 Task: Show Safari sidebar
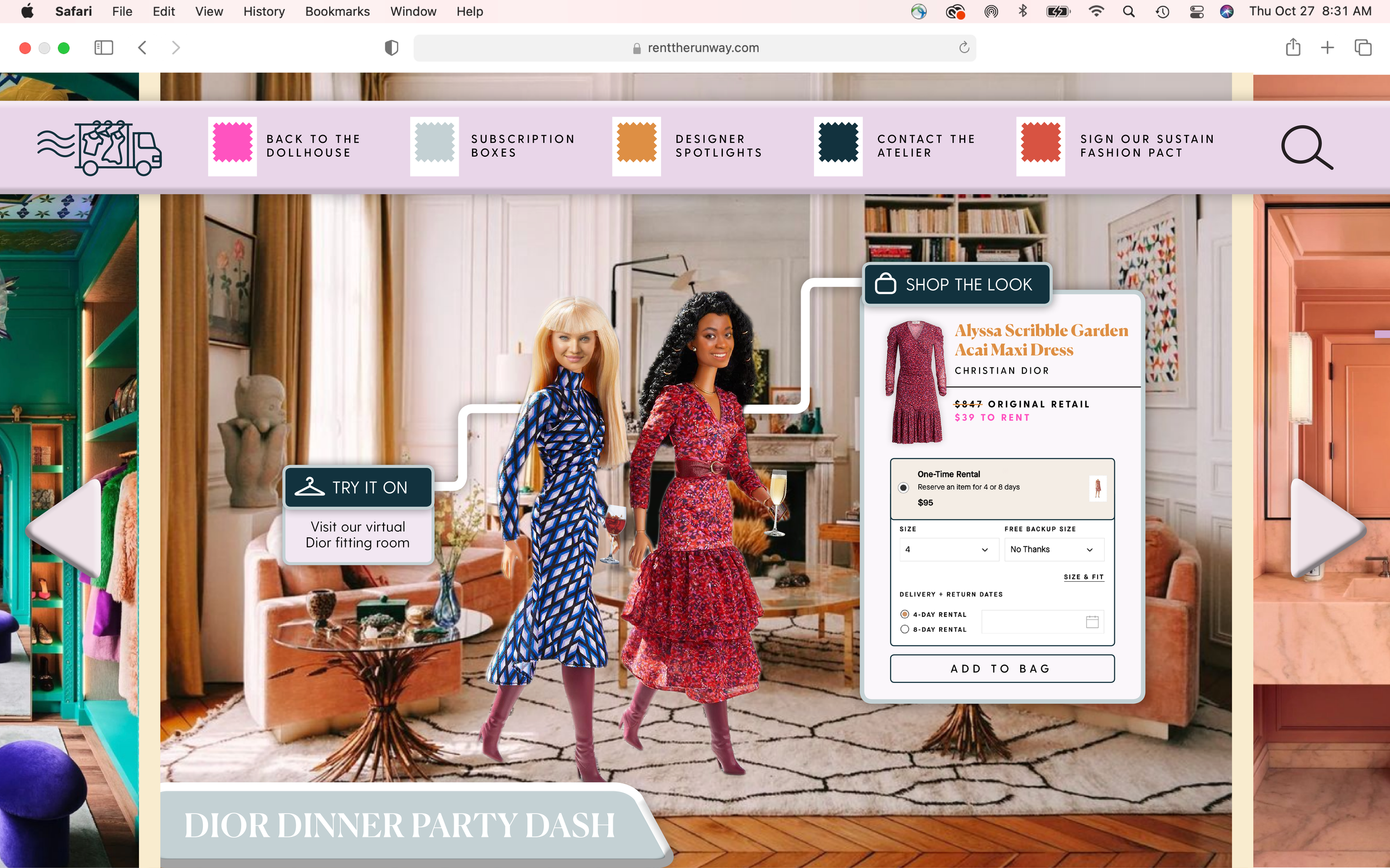[x=103, y=48]
